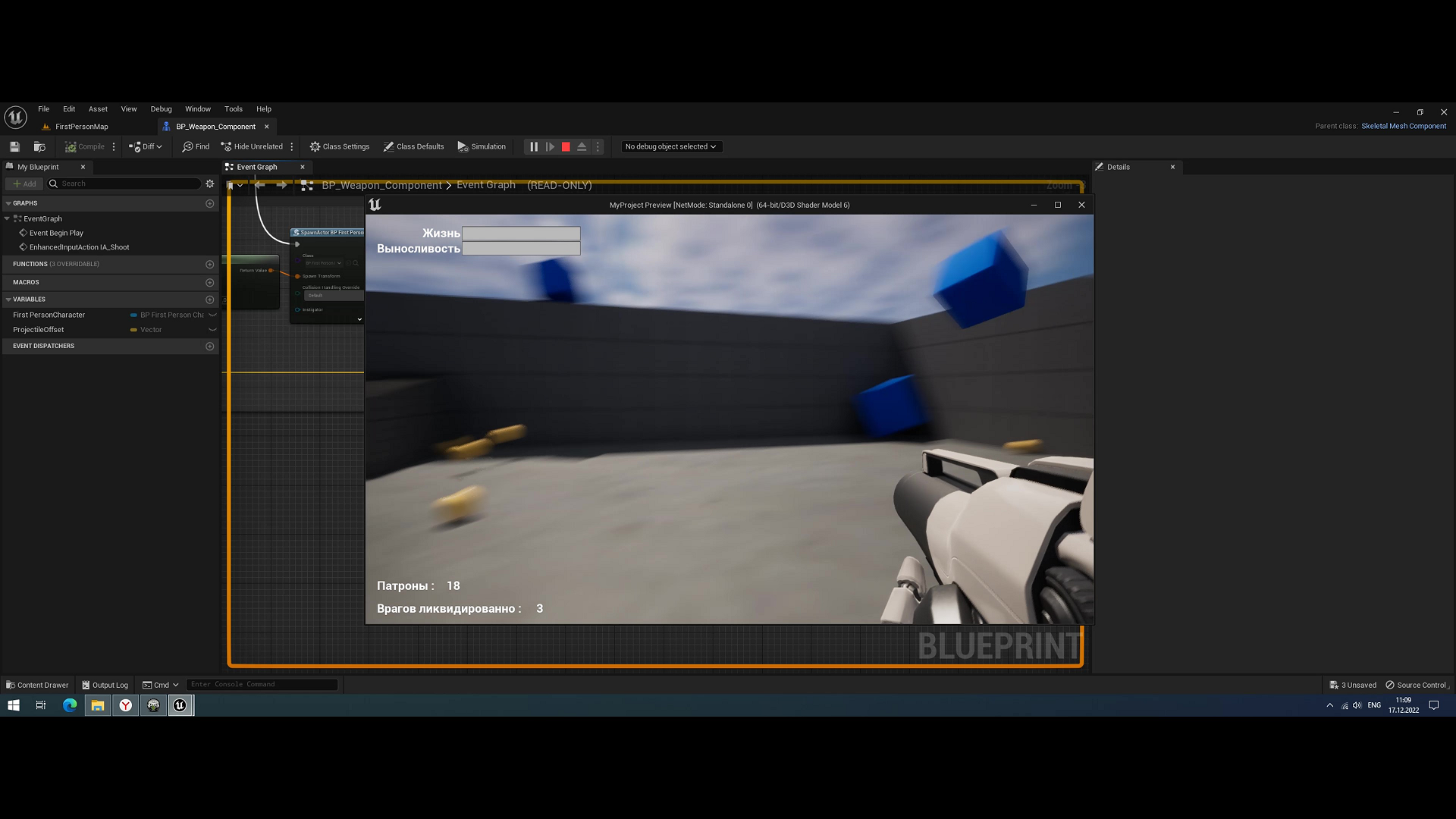Click the Unreal Engine taskbar icon
The height and width of the screenshot is (819, 1456).
[180, 705]
